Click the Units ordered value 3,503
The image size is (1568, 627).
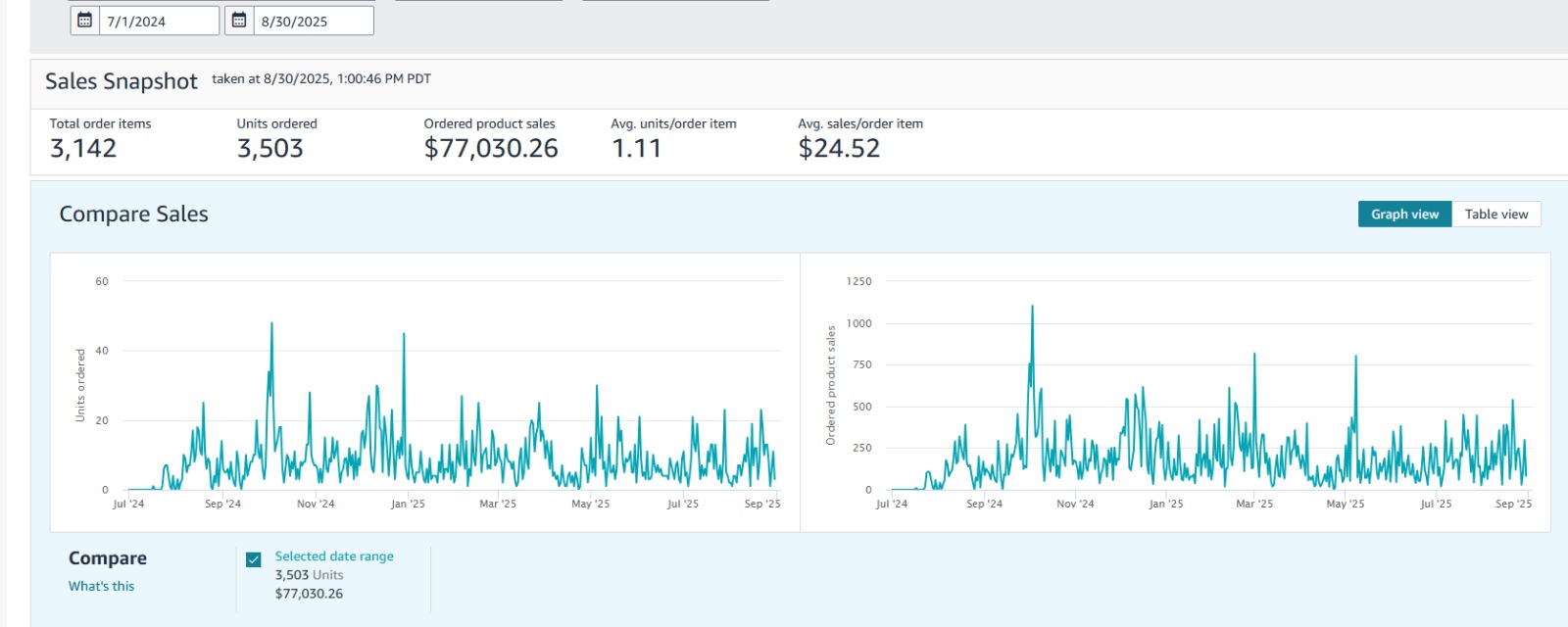270,149
